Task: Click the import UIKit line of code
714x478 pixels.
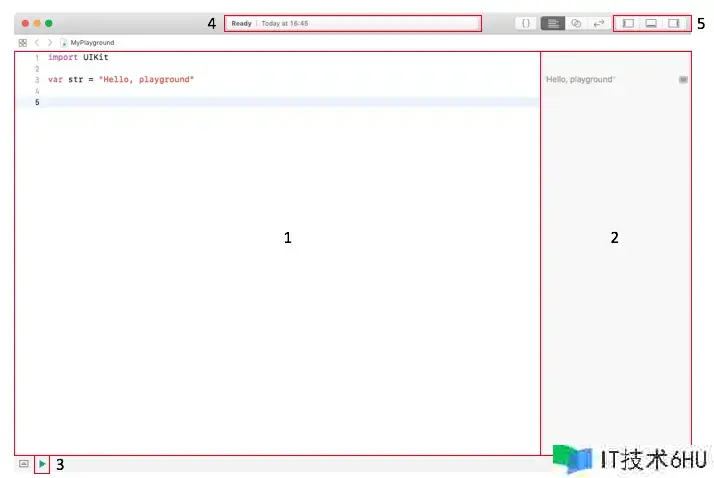Action: point(78,58)
